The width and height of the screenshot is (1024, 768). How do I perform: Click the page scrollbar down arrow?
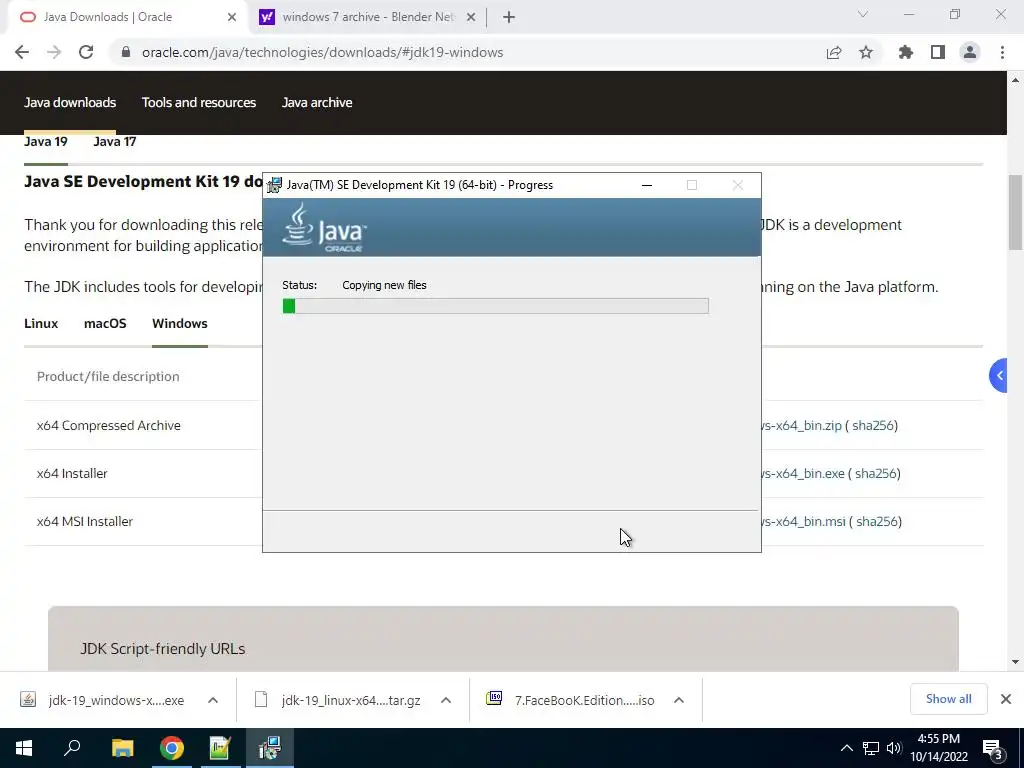(1015, 662)
